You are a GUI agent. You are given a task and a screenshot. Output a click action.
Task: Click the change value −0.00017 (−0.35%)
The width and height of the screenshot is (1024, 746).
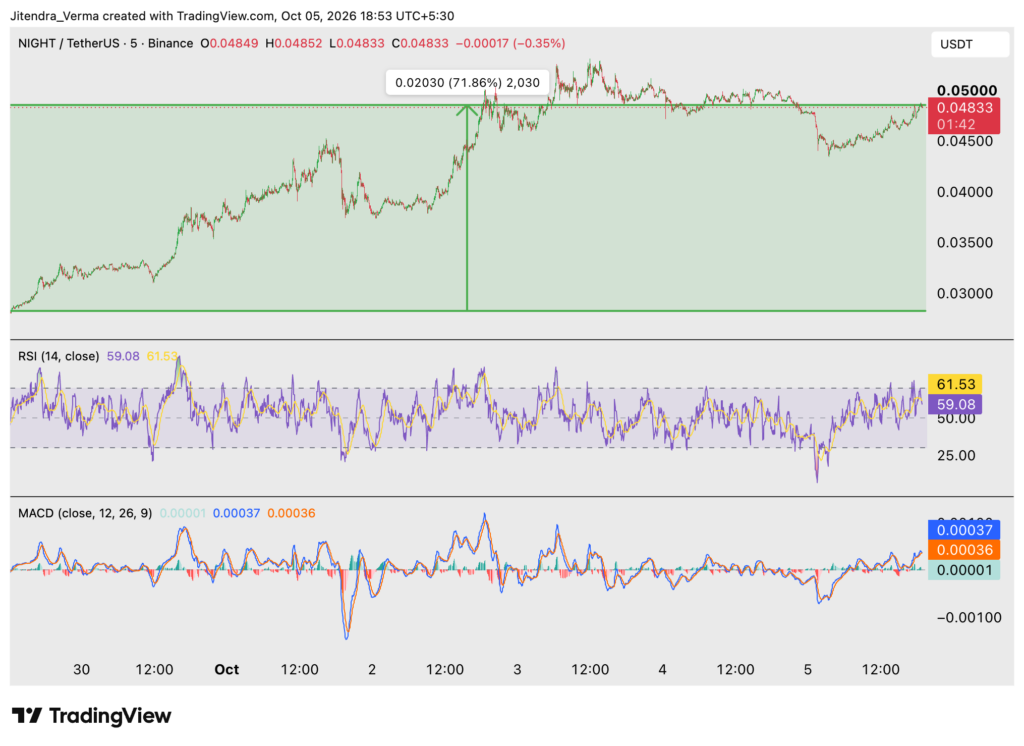click(x=510, y=43)
